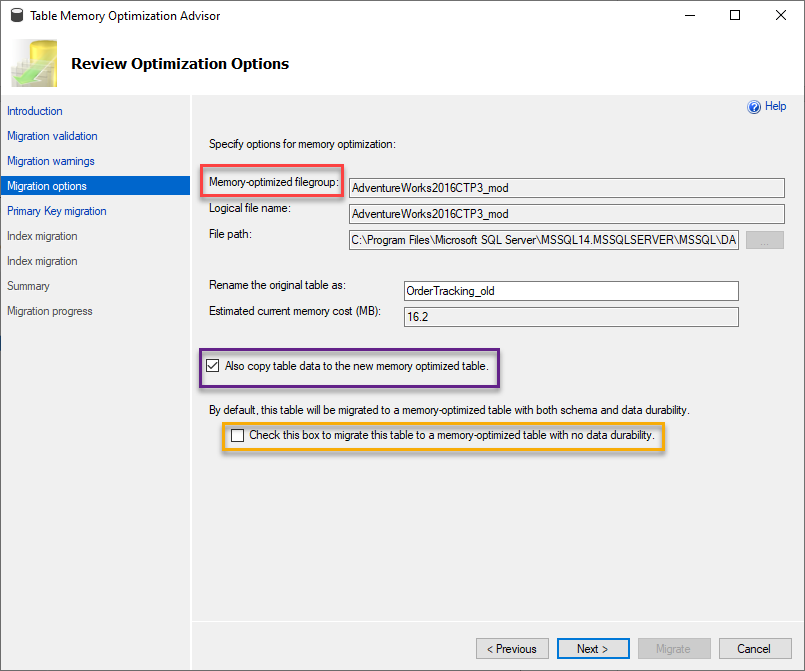Screen dimensions: 805x671
Task: Enable the no data durability checkbox
Action: [237, 435]
